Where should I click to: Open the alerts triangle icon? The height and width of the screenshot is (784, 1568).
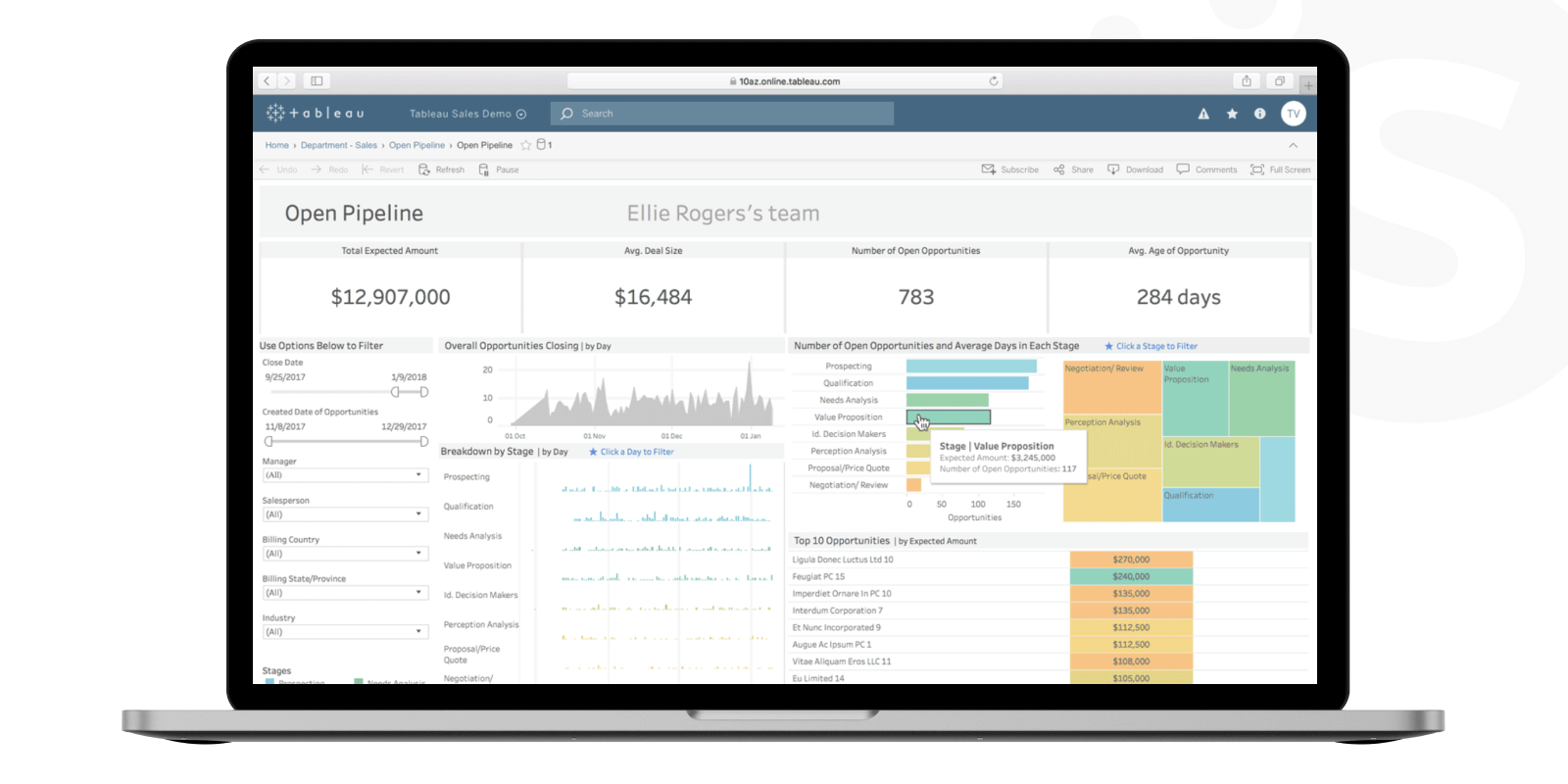click(1203, 114)
